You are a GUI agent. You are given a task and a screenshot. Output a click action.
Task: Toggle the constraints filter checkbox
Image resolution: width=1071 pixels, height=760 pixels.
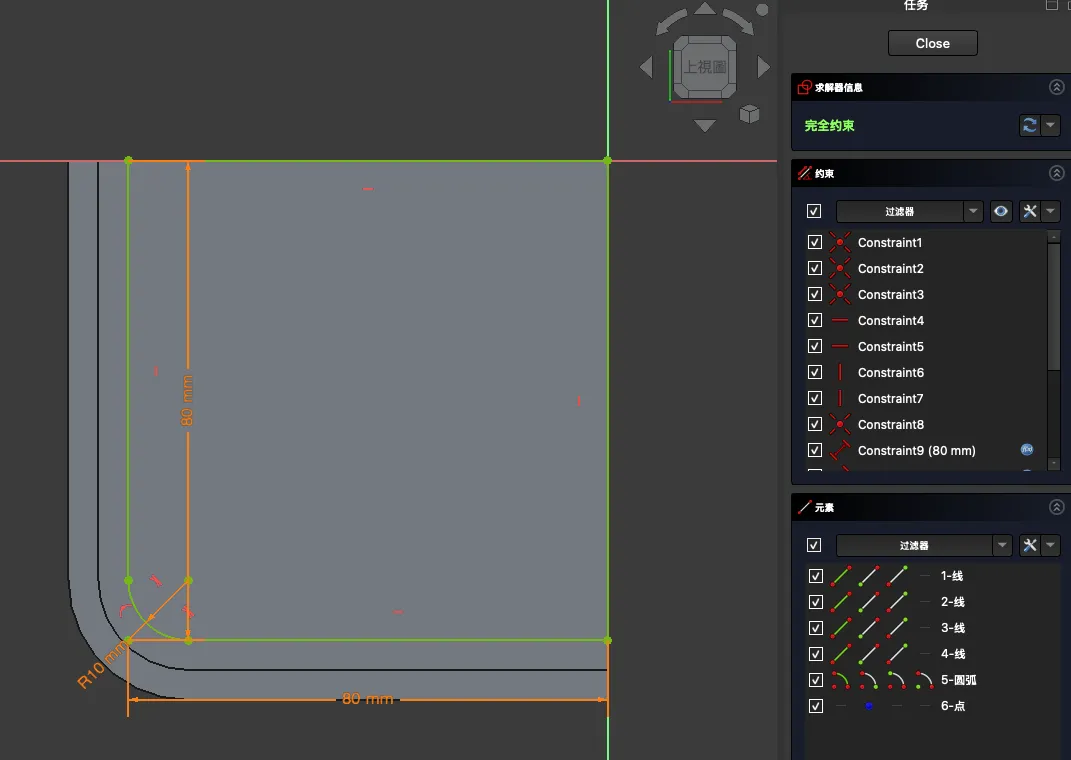(x=814, y=211)
